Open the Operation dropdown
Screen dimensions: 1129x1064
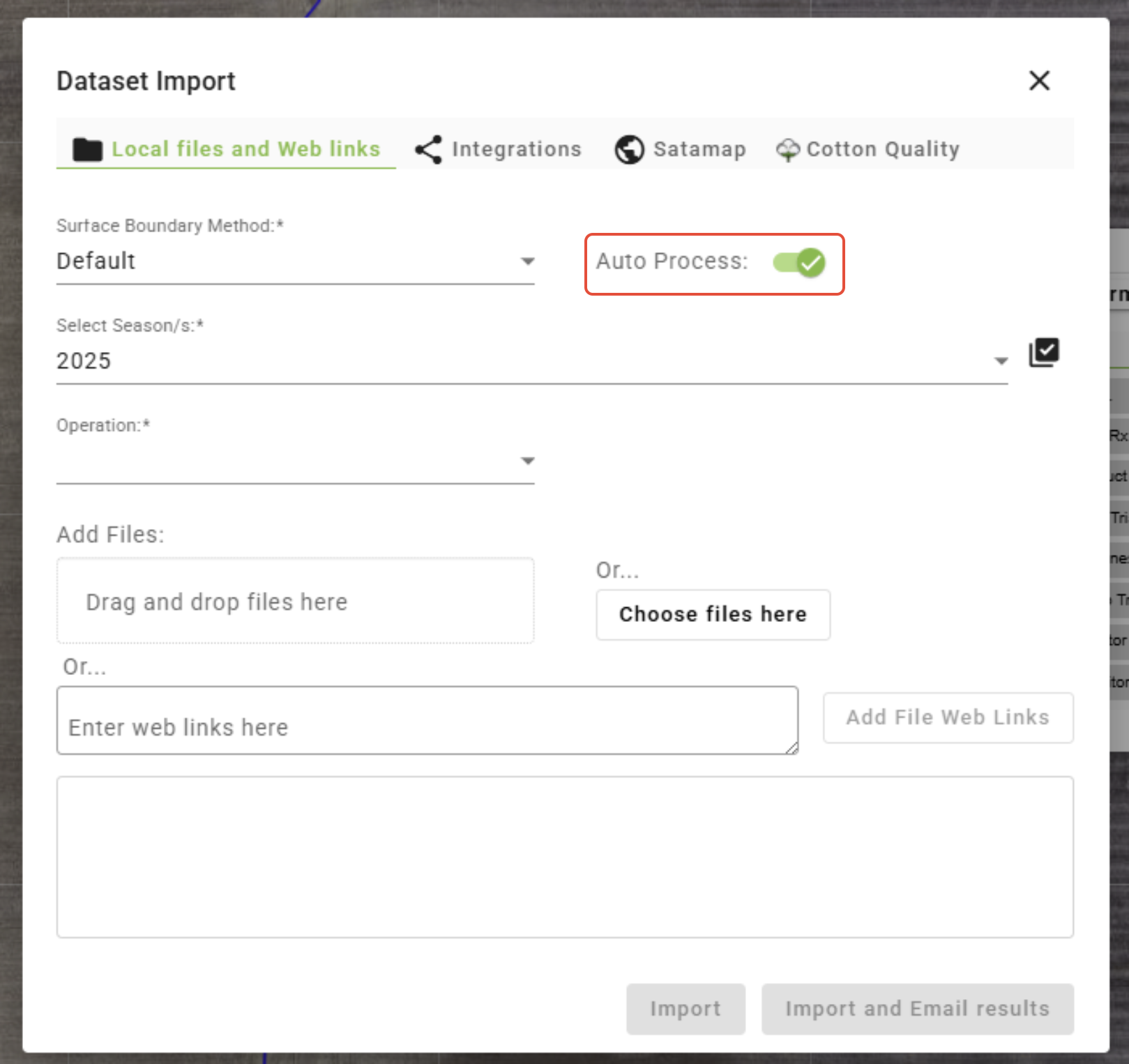coord(295,461)
